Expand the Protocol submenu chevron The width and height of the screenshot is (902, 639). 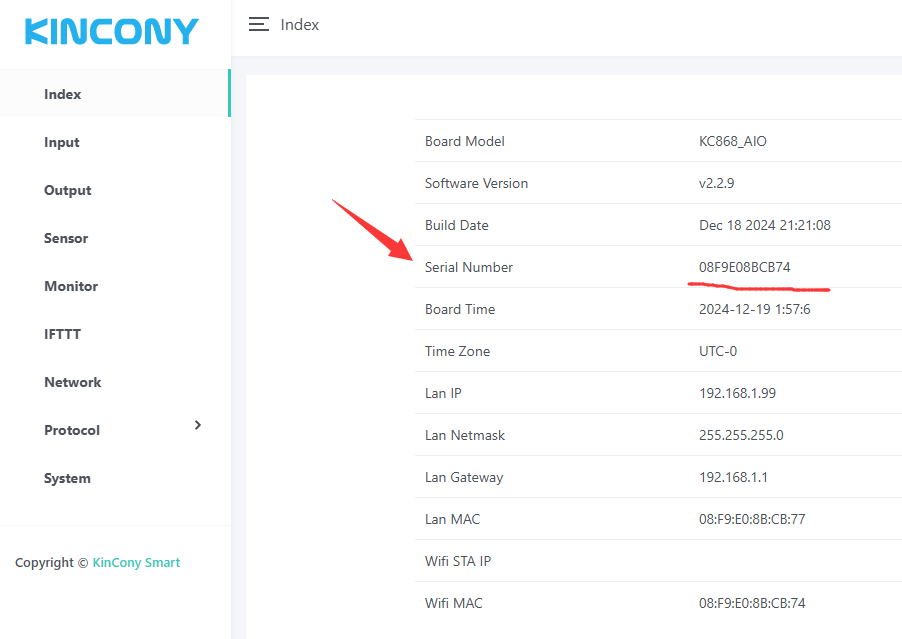198,425
